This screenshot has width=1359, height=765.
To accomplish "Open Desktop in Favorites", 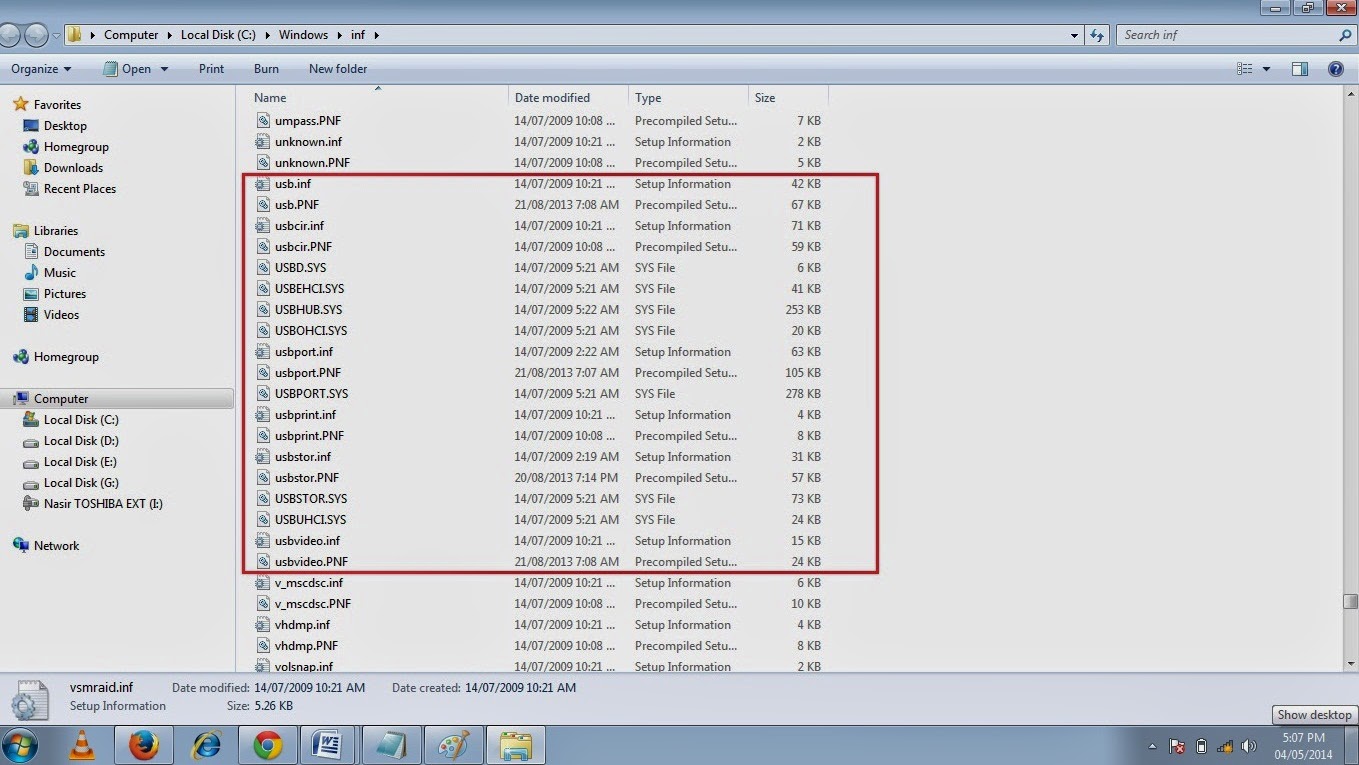I will tap(65, 126).
